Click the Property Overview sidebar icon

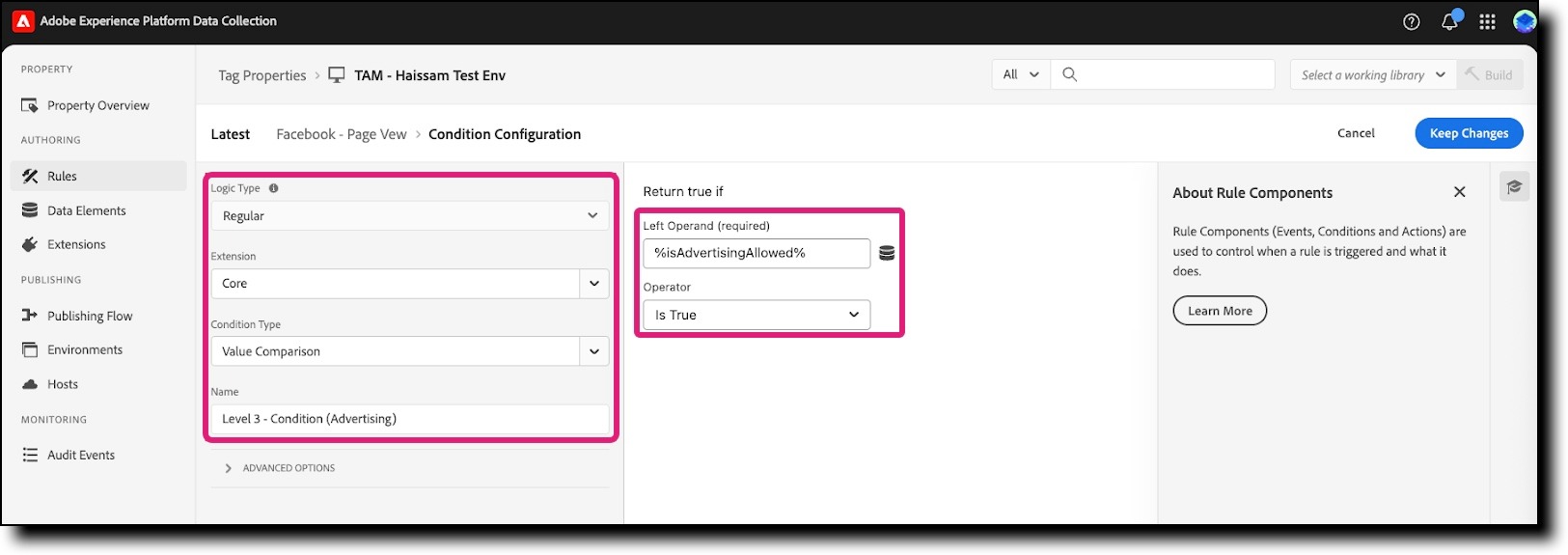point(30,105)
